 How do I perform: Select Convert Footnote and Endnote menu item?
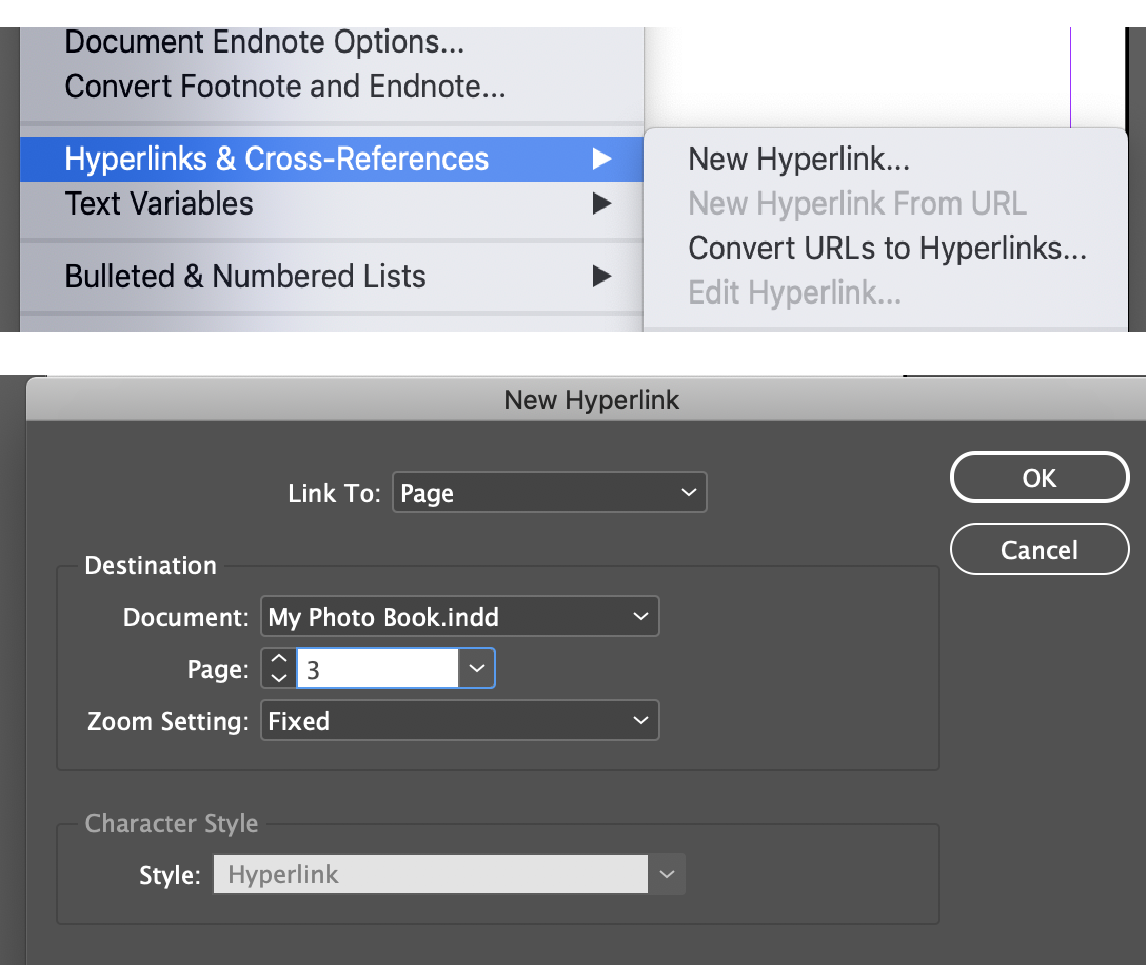pos(284,87)
